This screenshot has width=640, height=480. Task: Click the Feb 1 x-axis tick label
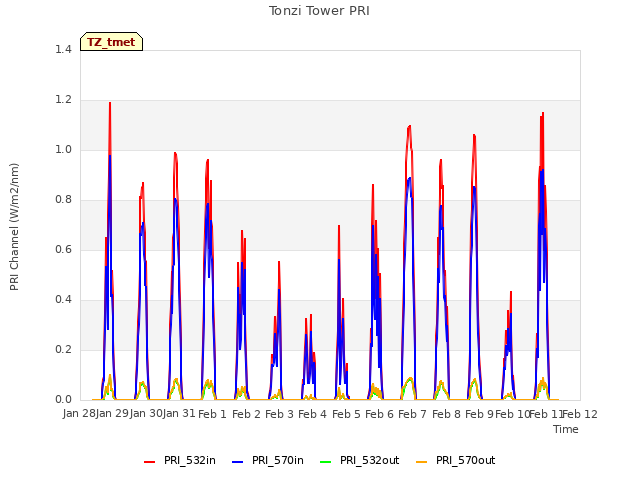coord(212,414)
